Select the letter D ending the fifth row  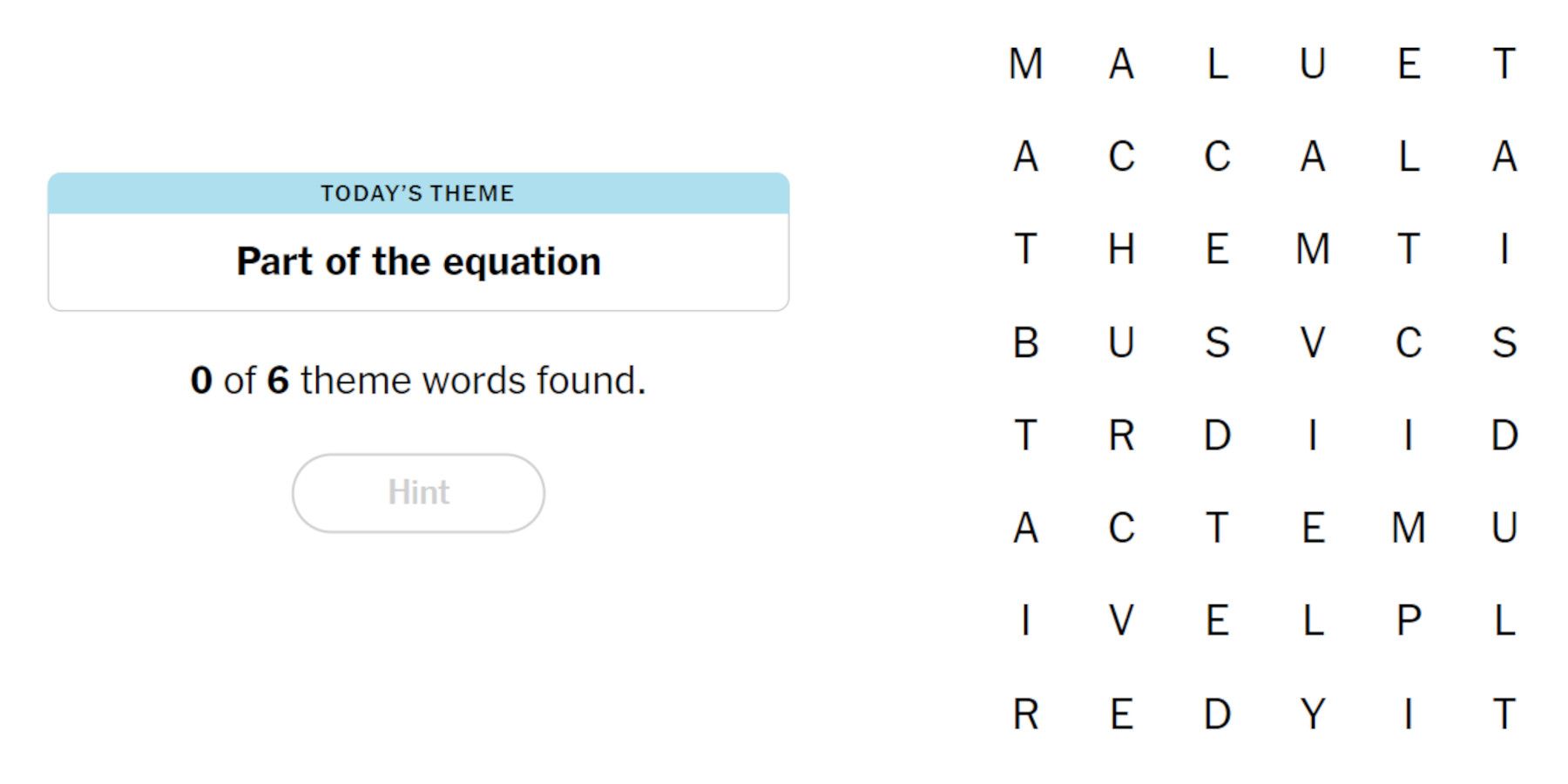point(1505,437)
